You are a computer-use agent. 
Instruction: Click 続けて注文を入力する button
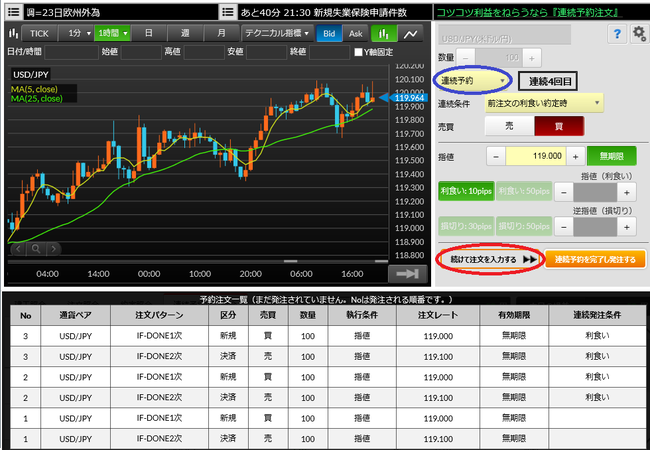pyautogui.click(x=490, y=259)
